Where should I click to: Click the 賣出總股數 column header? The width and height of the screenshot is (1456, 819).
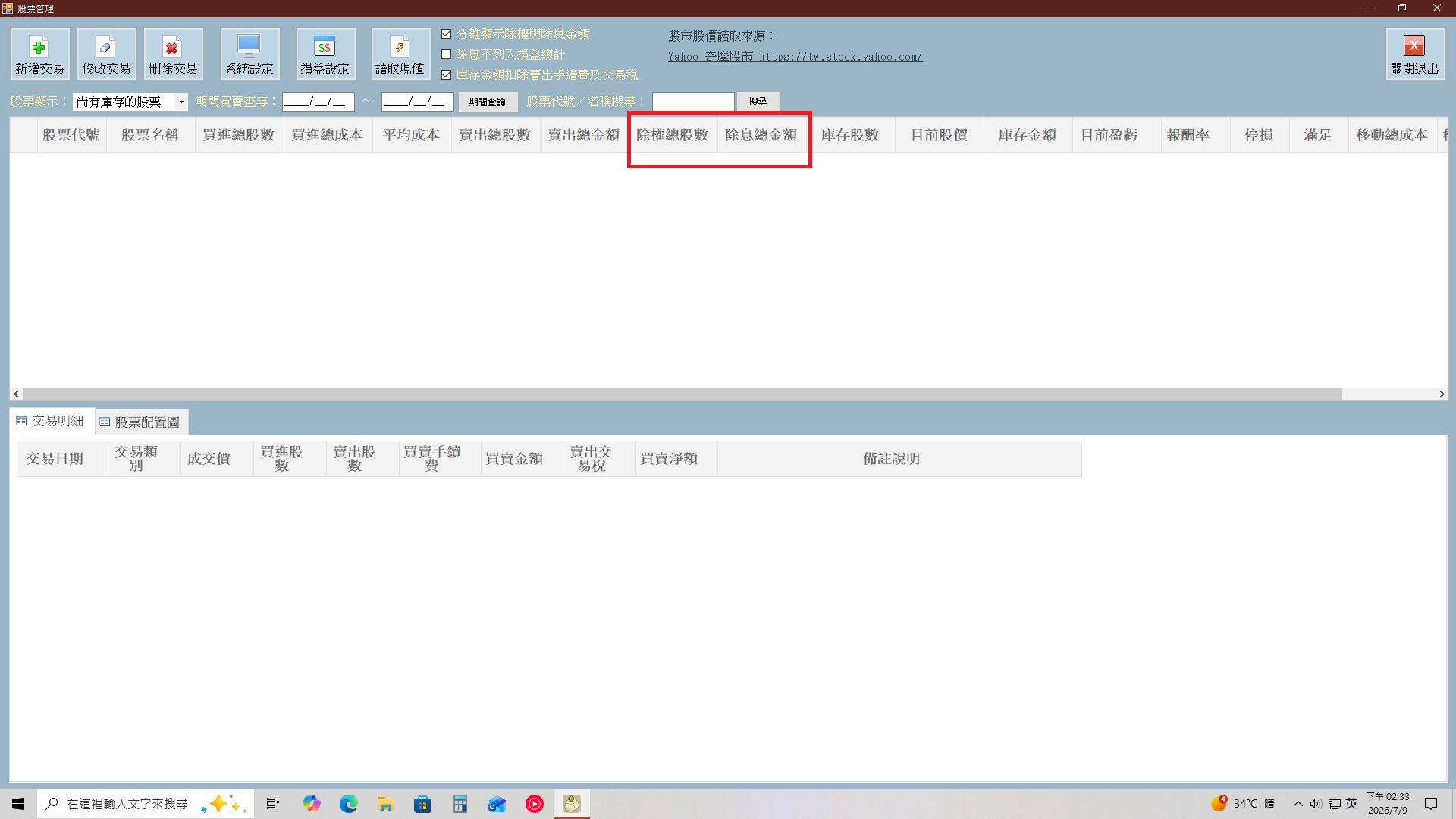(x=495, y=135)
